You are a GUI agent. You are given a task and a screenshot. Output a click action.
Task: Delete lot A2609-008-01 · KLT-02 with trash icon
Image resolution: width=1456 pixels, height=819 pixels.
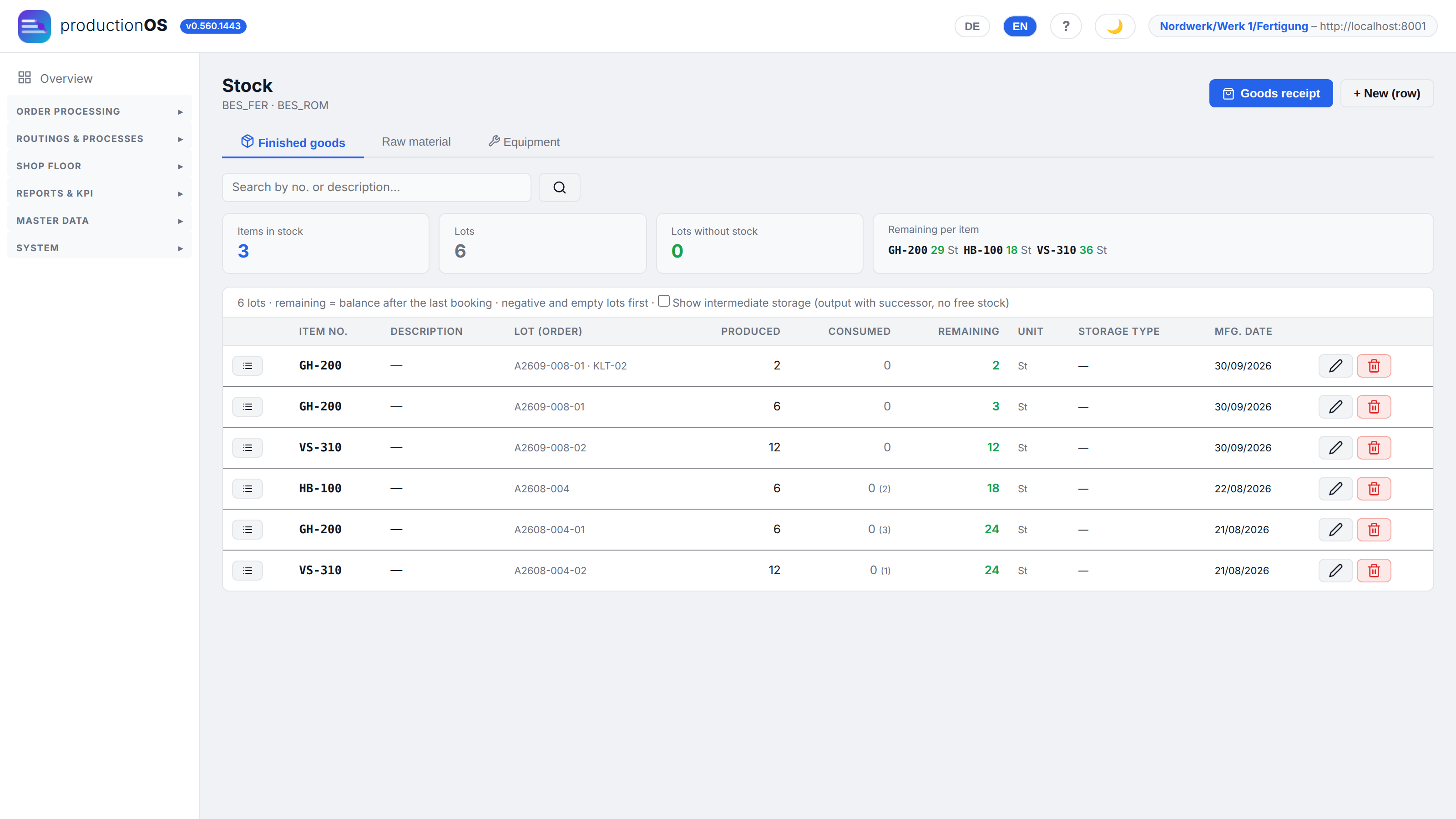[x=1374, y=366]
